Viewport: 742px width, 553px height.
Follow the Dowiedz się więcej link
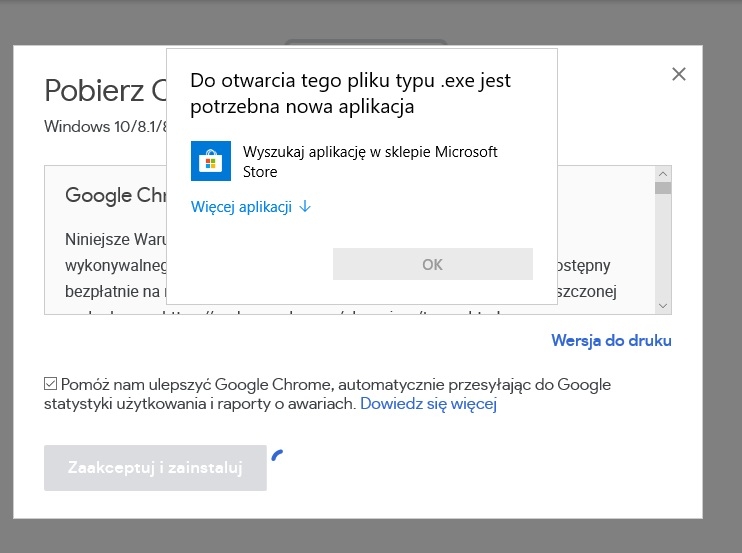point(428,404)
